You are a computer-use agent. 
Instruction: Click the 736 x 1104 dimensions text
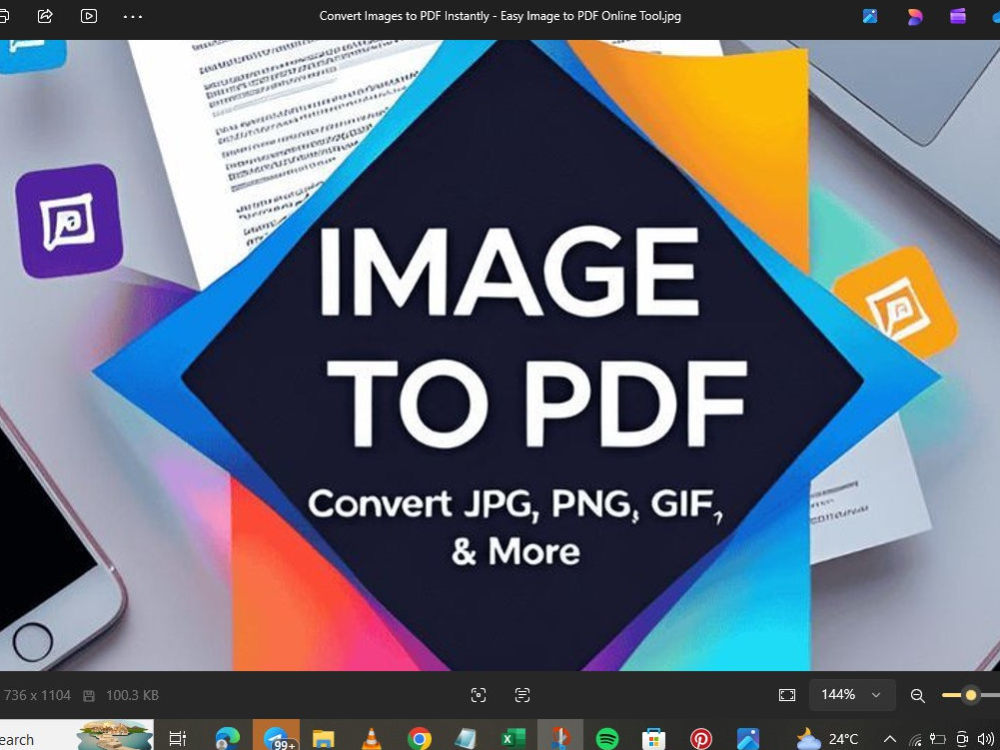click(x=37, y=695)
